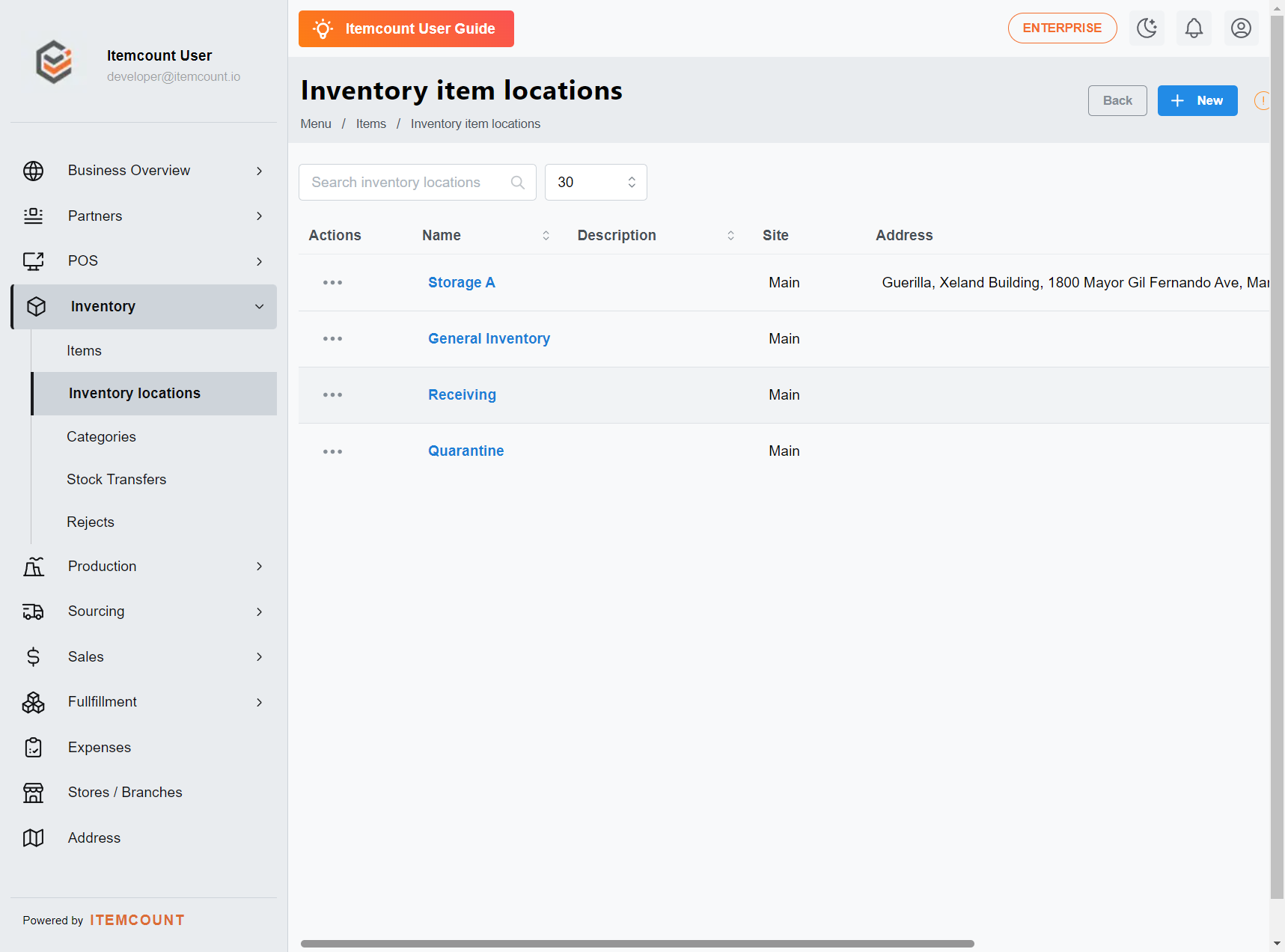
Task: Click the Inventory box icon
Action: 36,307
